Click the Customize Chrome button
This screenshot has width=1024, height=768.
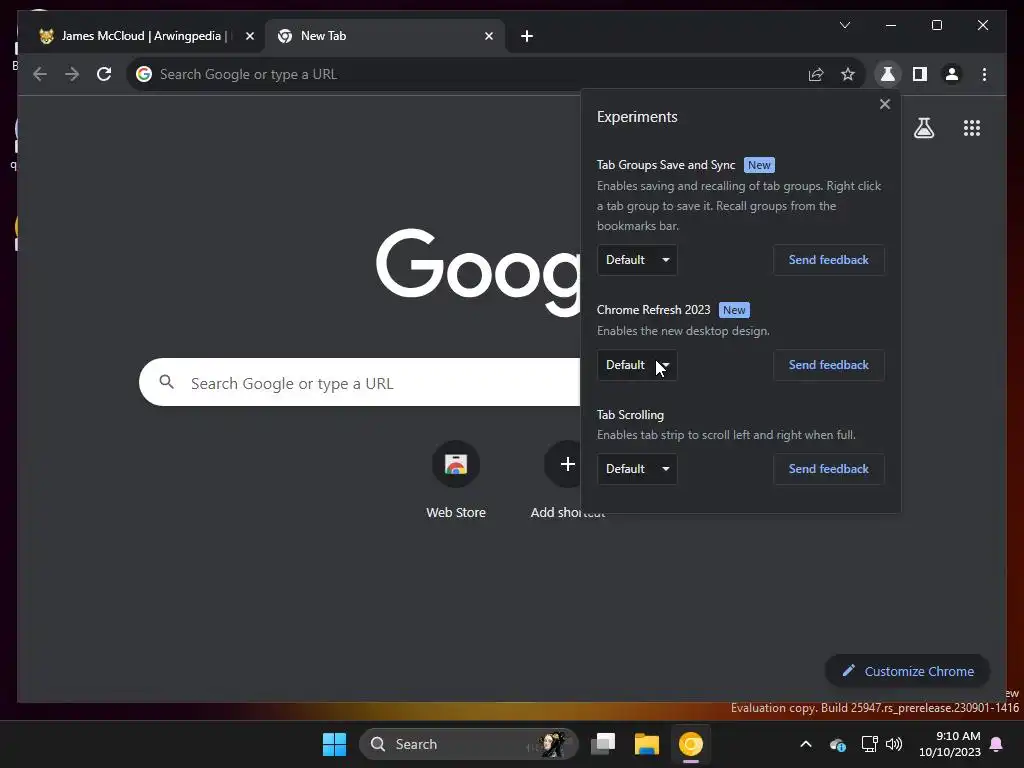pos(907,671)
